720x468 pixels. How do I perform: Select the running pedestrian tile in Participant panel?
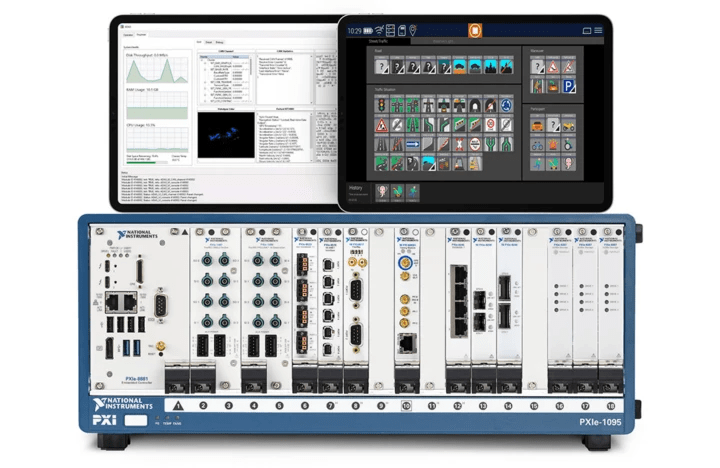point(537,164)
